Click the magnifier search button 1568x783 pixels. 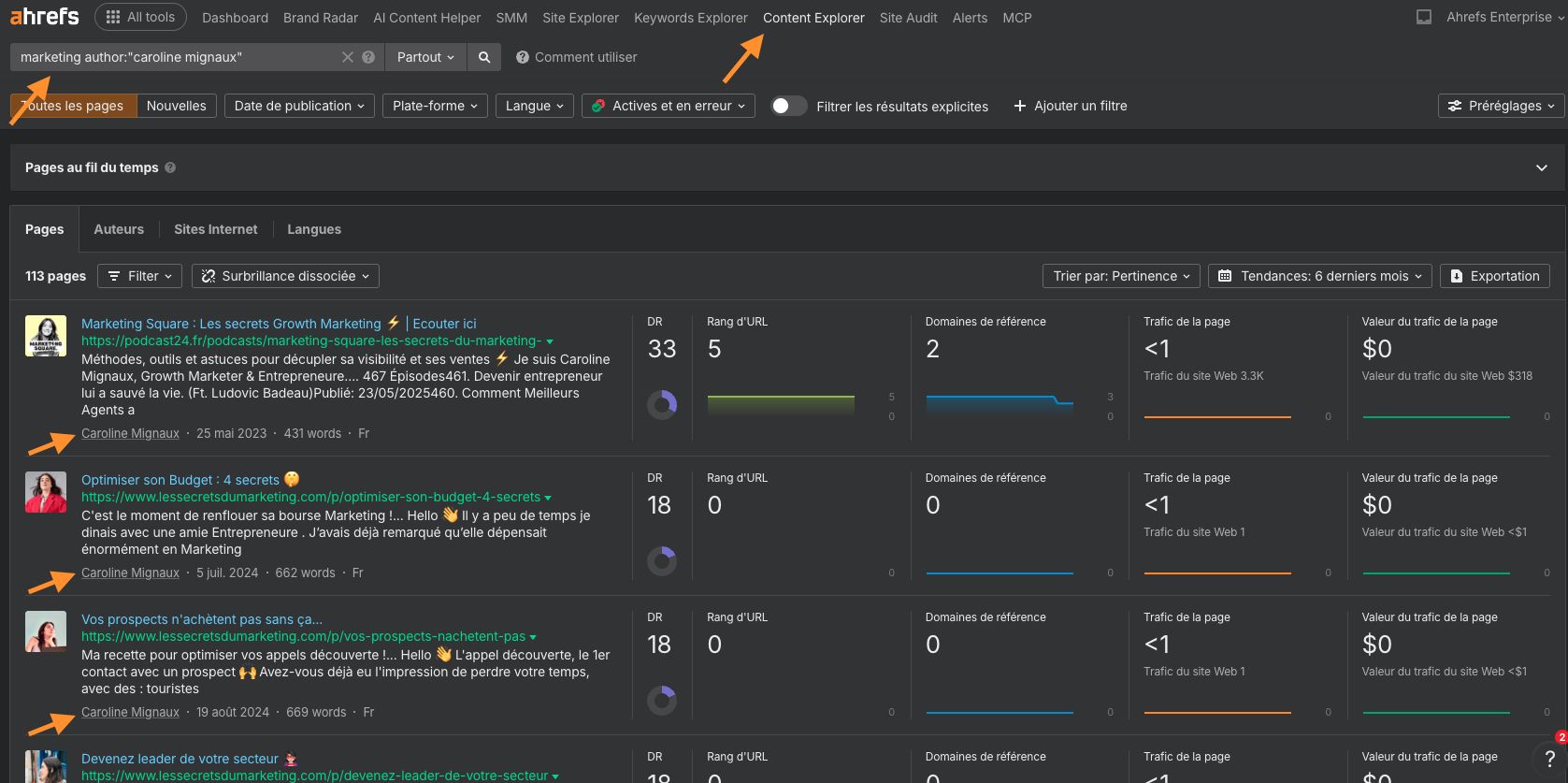(484, 57)
